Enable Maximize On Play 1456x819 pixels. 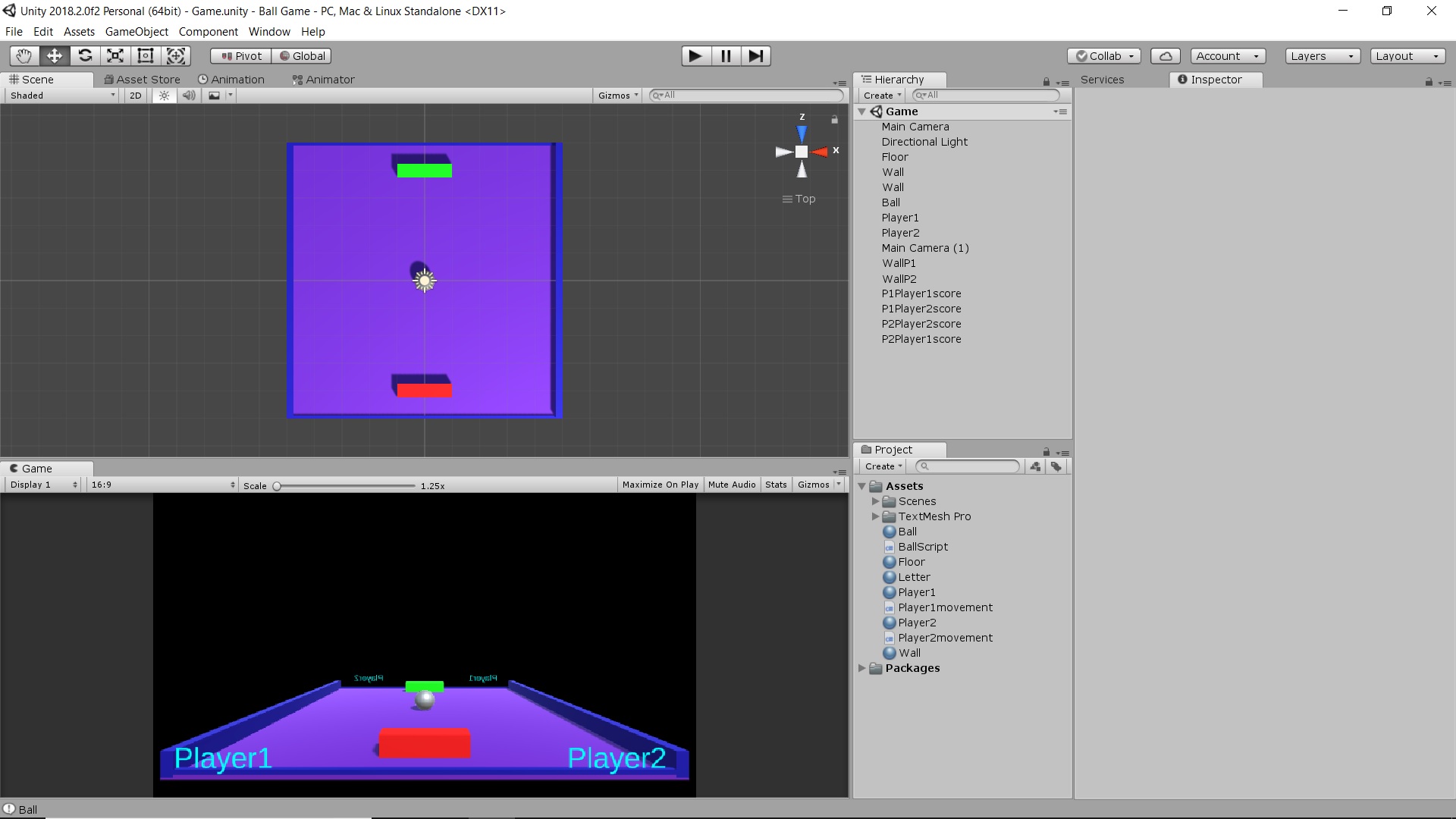pyautogui.click(x=660, y=485)
